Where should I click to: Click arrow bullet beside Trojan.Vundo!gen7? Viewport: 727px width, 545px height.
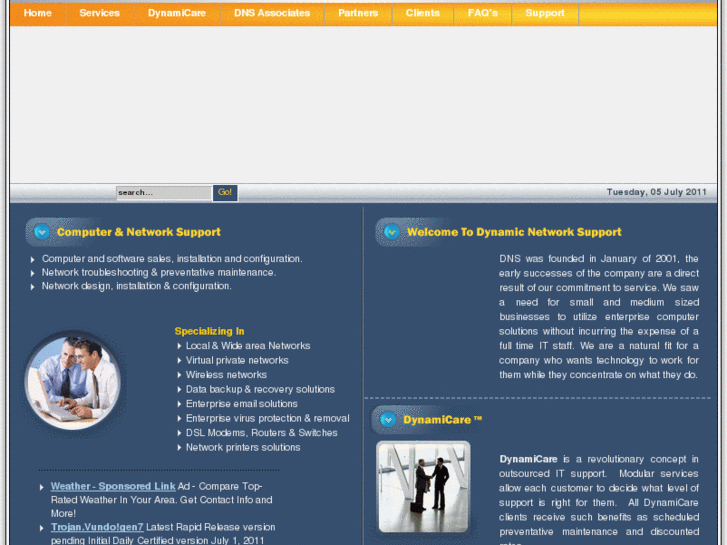42,528
